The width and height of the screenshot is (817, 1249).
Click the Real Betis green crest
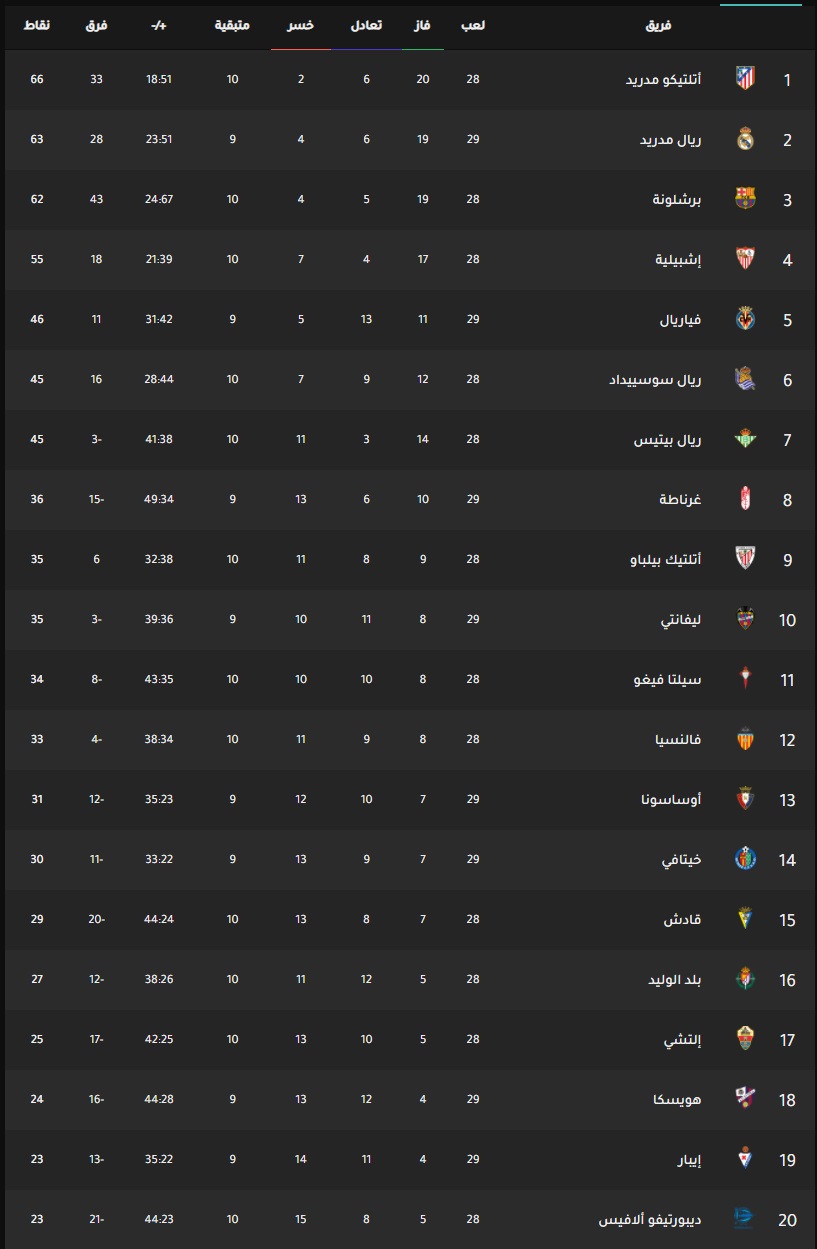(745, 439)
